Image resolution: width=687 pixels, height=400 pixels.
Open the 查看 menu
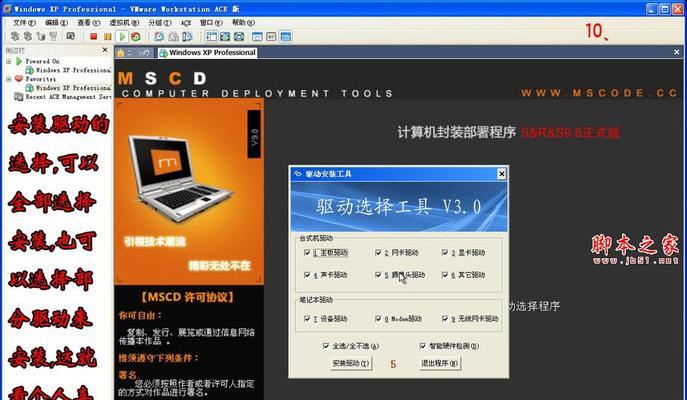89,22
